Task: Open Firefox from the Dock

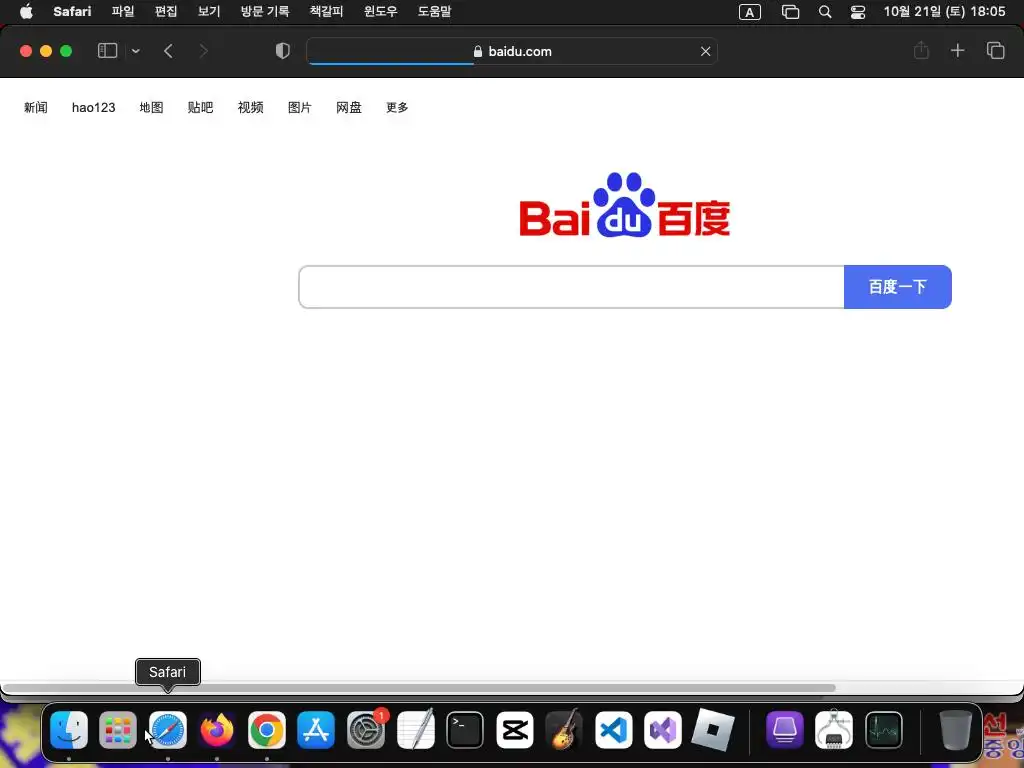Action: click(217, 729)
